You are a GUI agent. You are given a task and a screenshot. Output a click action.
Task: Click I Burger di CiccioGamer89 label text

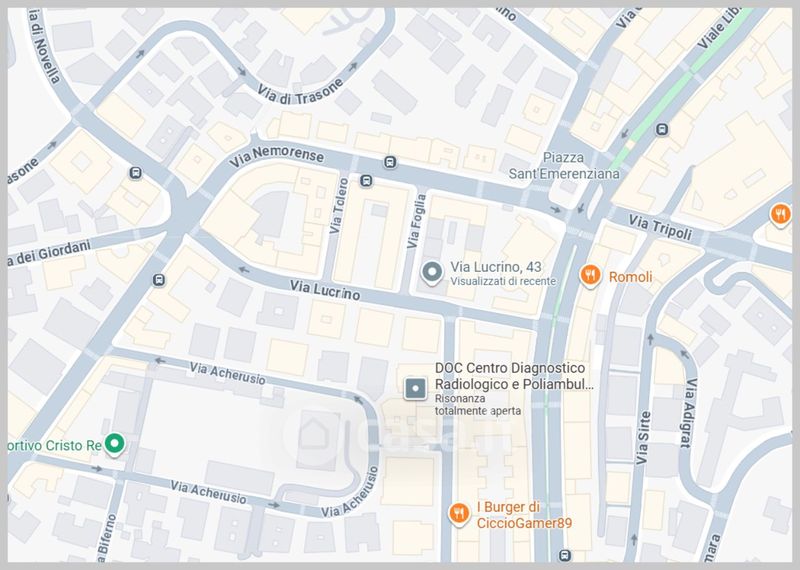(x=524, y=515)
